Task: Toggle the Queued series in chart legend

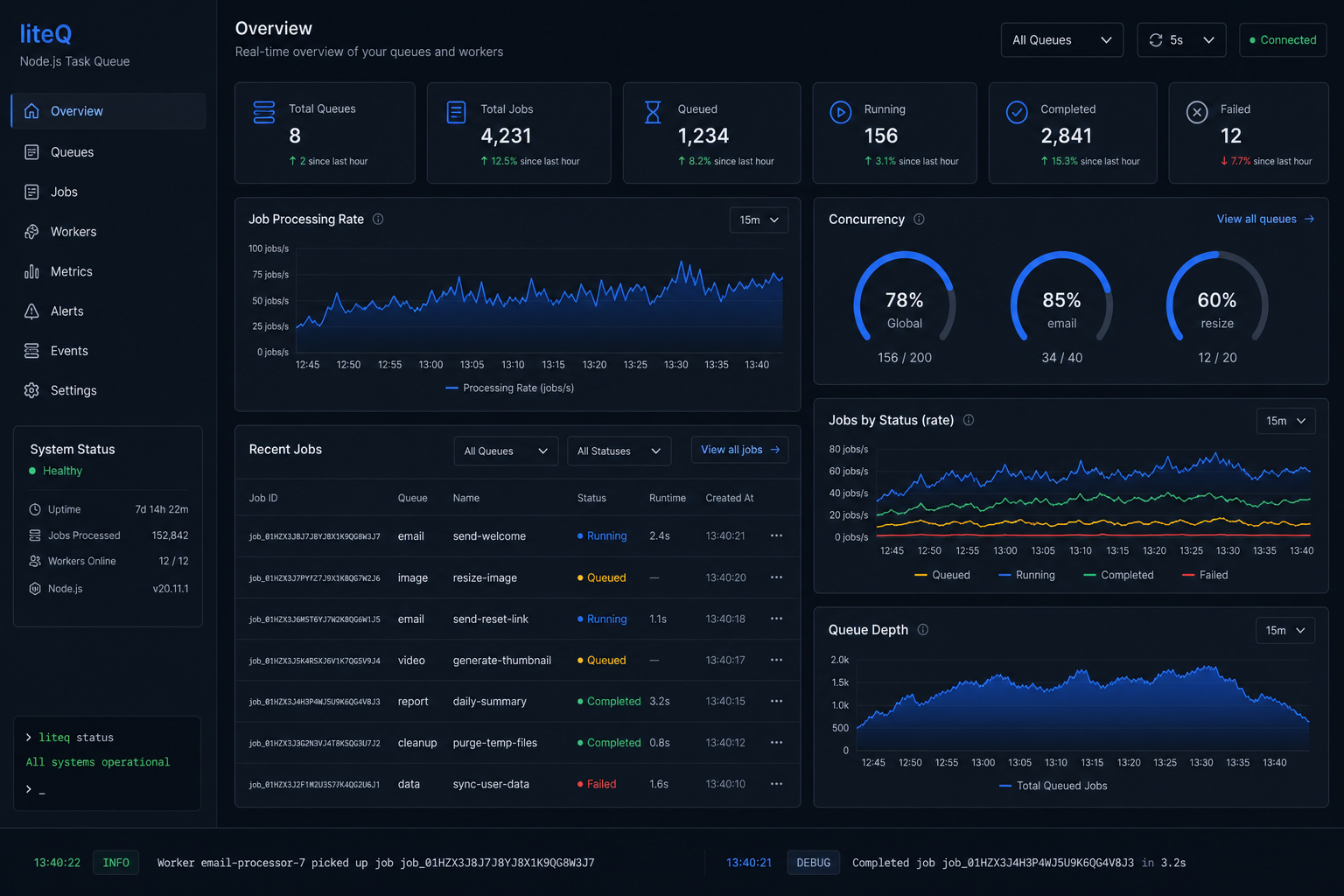Action: (941, 575)
